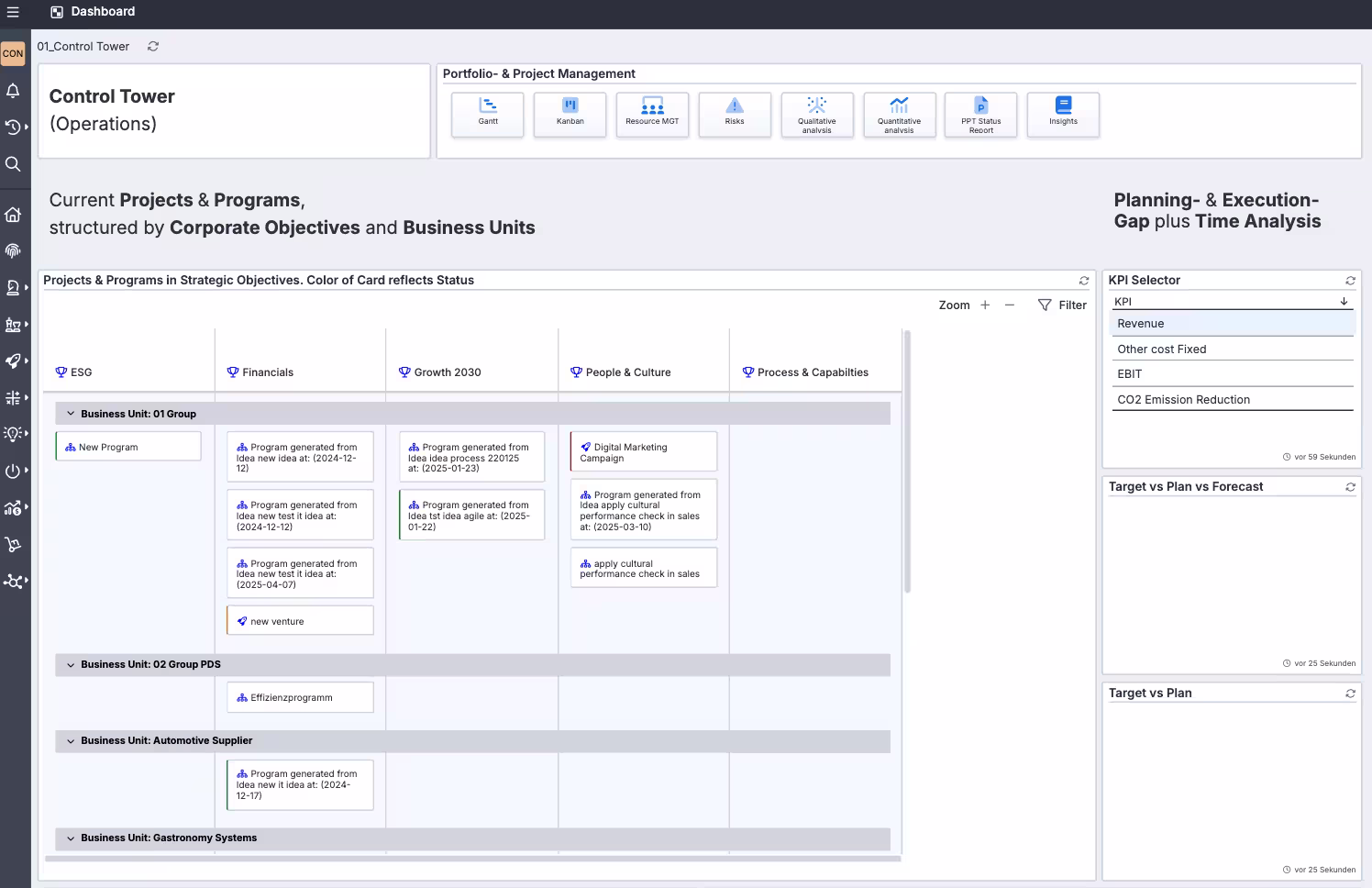Open Qualitative analysis
Image resolution: width=1372 pixels, height=888 pixels.
pos(816,114)
